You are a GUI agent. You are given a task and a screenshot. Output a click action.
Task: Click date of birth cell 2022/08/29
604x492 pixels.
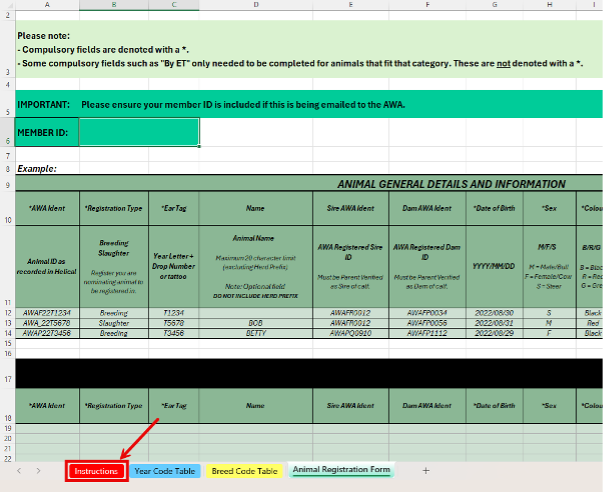pyautogui.click(x=494, y=333)
